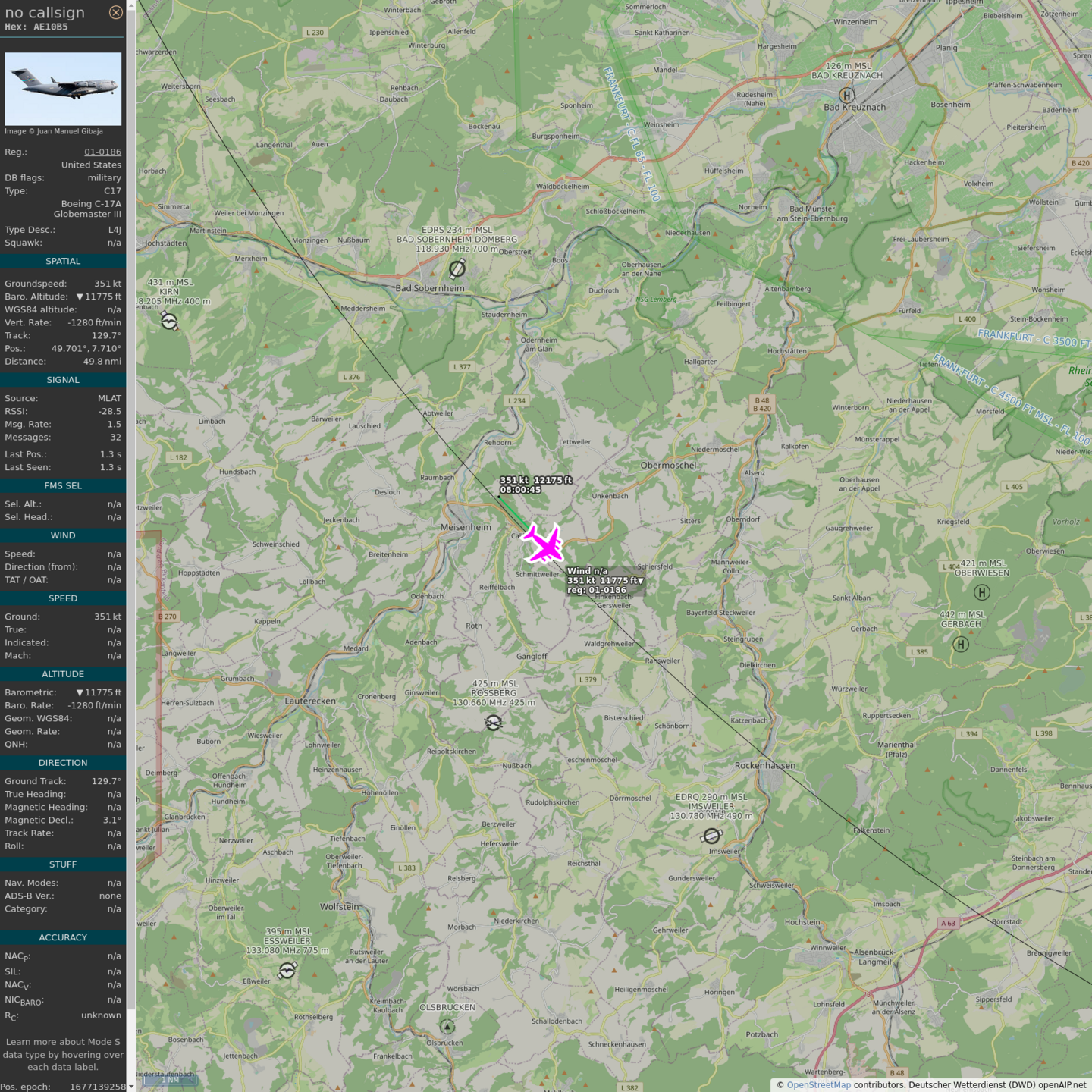The image size is (1092, 1092).
Task: Click the Olsbrucken airfield icon
Action: (x=447, y=1027)
